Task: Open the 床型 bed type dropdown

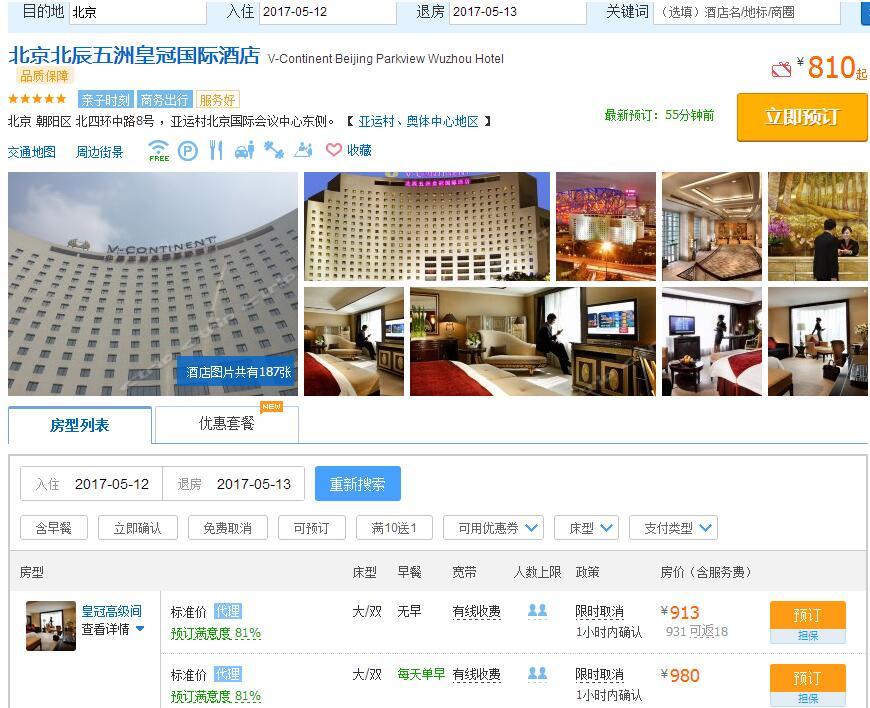Action: [x=586, y=528]
